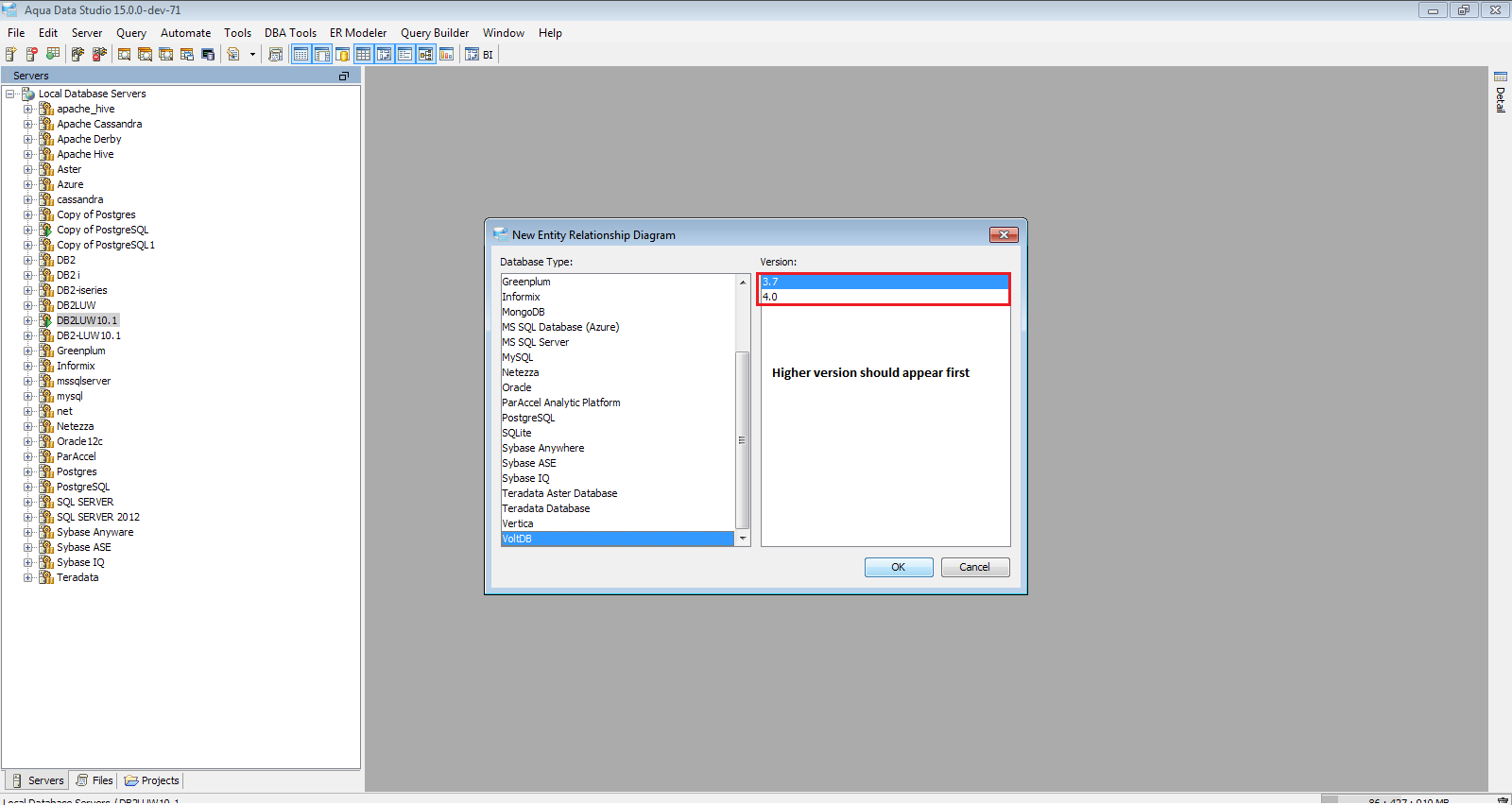Screen dimensions: 1512x805
Task: Click the second stacked magnifier window icon
Action: pos(146,55)
